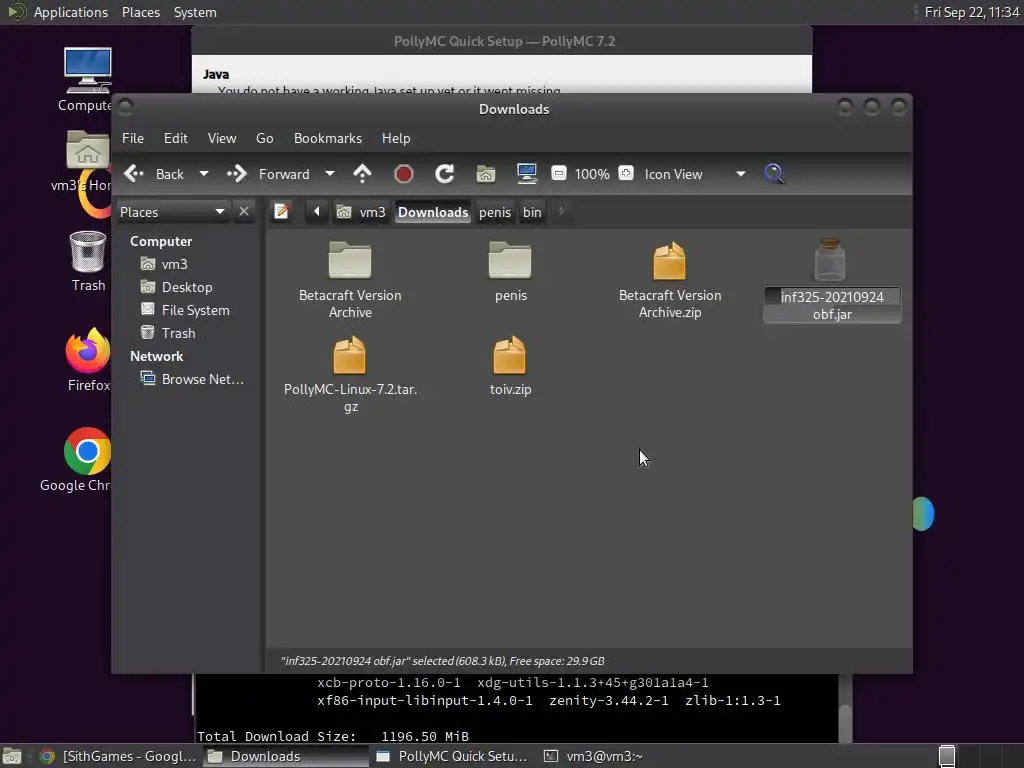
Task: Click the Downloads taskbar window button
Action: tap(286, 756)
